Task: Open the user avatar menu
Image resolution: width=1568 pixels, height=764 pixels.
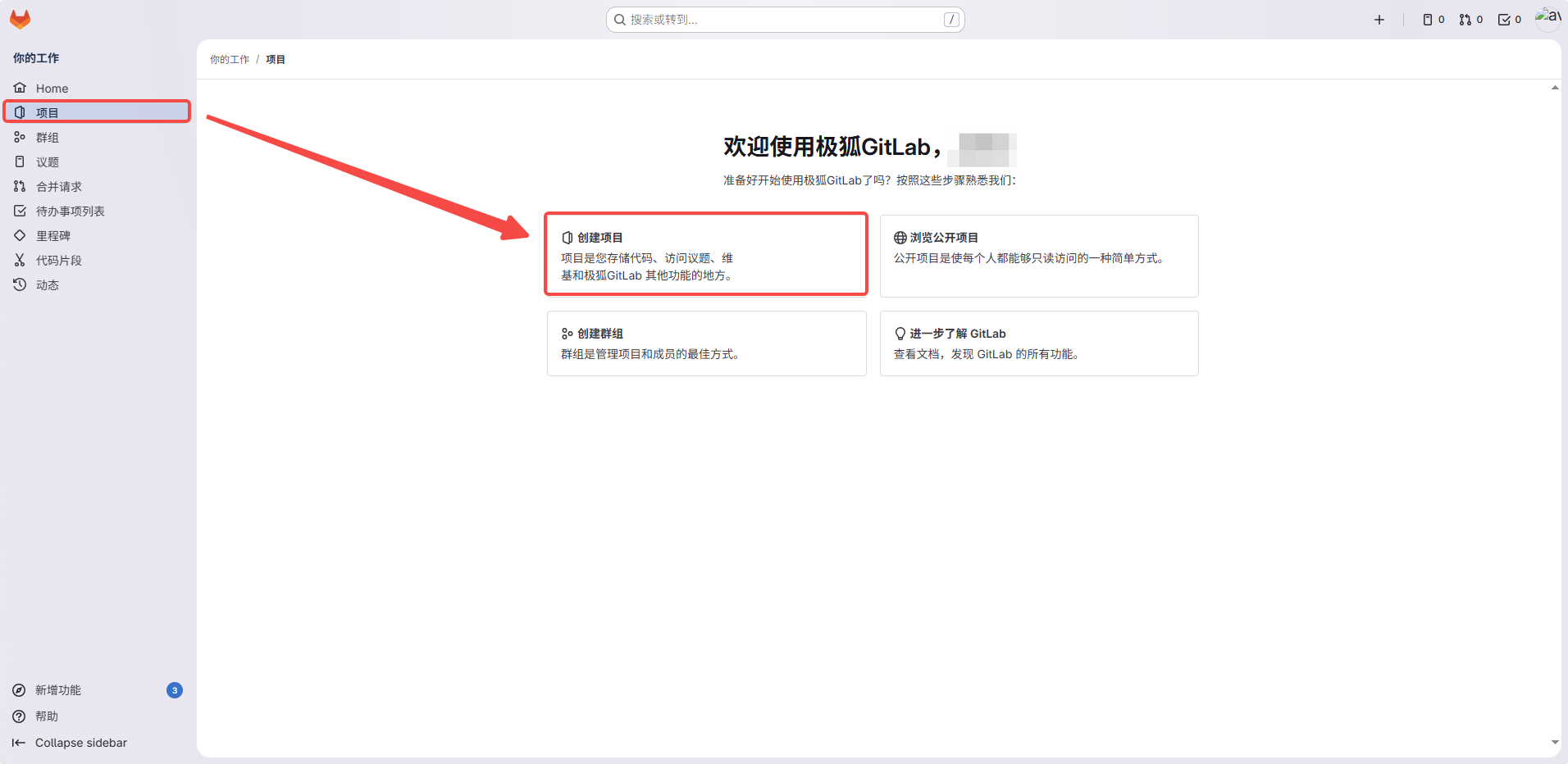Action: [x=1547, y=18]
